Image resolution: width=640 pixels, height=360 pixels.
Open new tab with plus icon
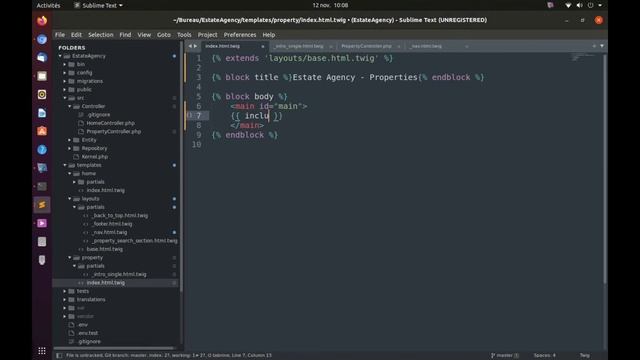594,46
